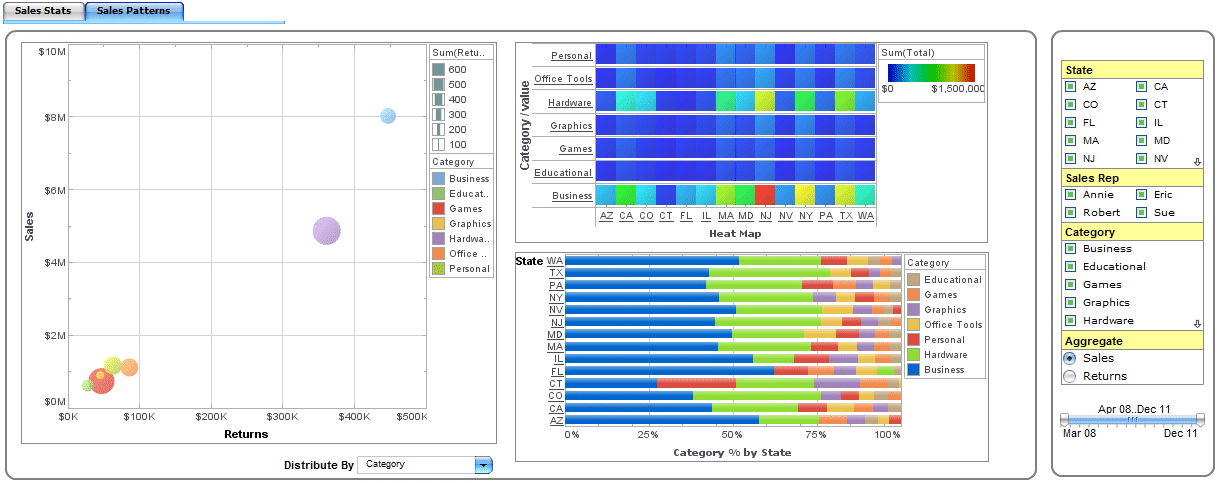
Task: Toggle the AZ state checkbox
Action: 1070,87
